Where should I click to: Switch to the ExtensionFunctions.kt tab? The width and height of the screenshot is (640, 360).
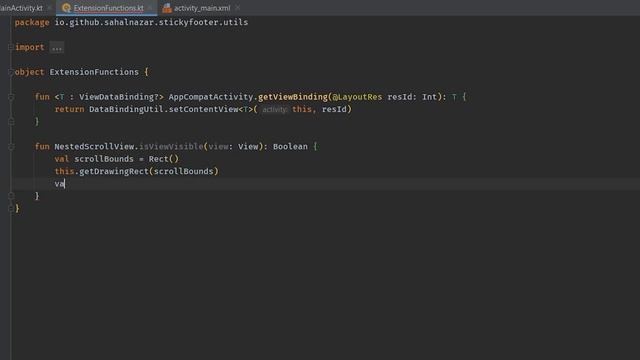(108, 8)
